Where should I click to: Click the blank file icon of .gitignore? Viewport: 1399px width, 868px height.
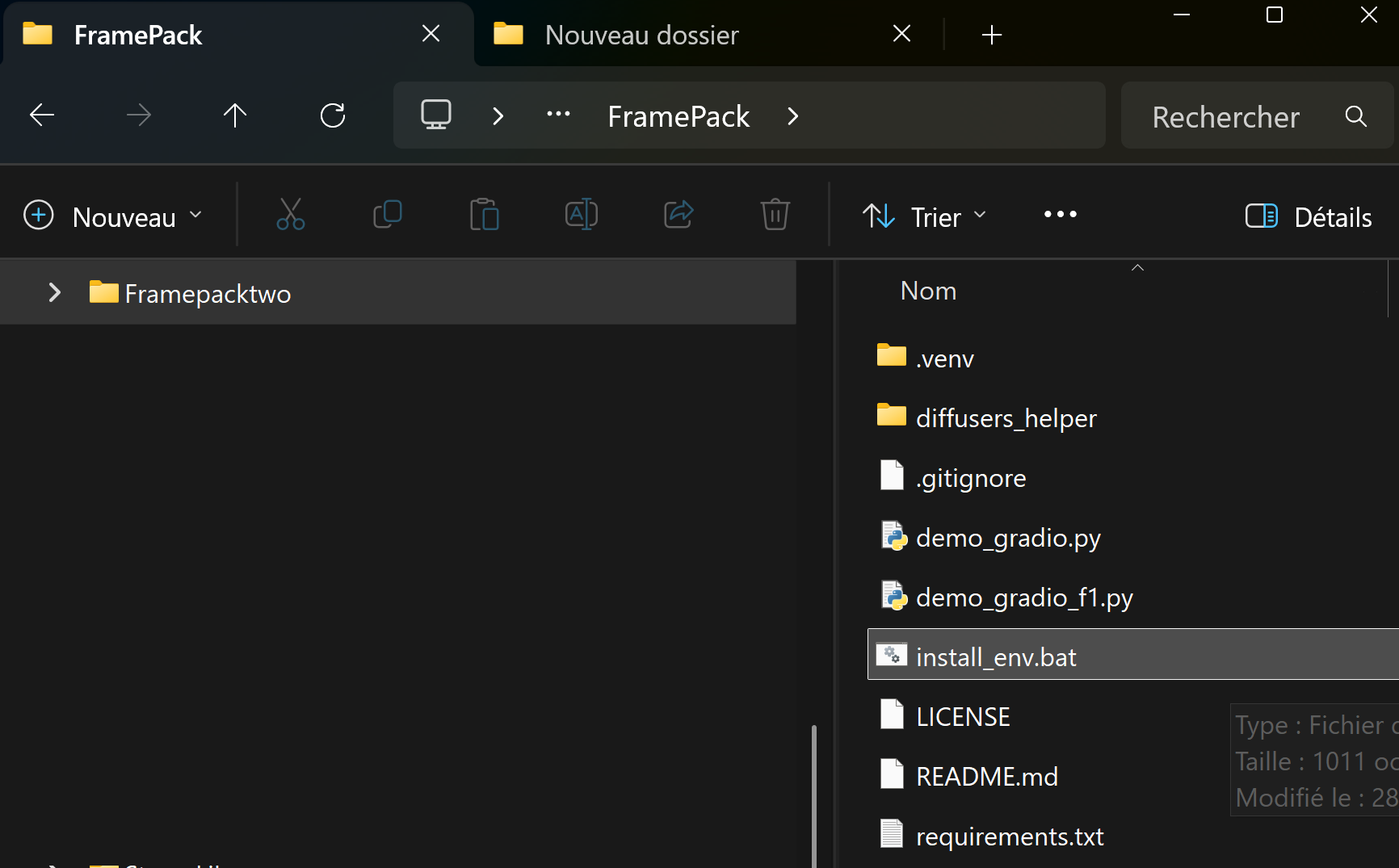coord(892,475)
